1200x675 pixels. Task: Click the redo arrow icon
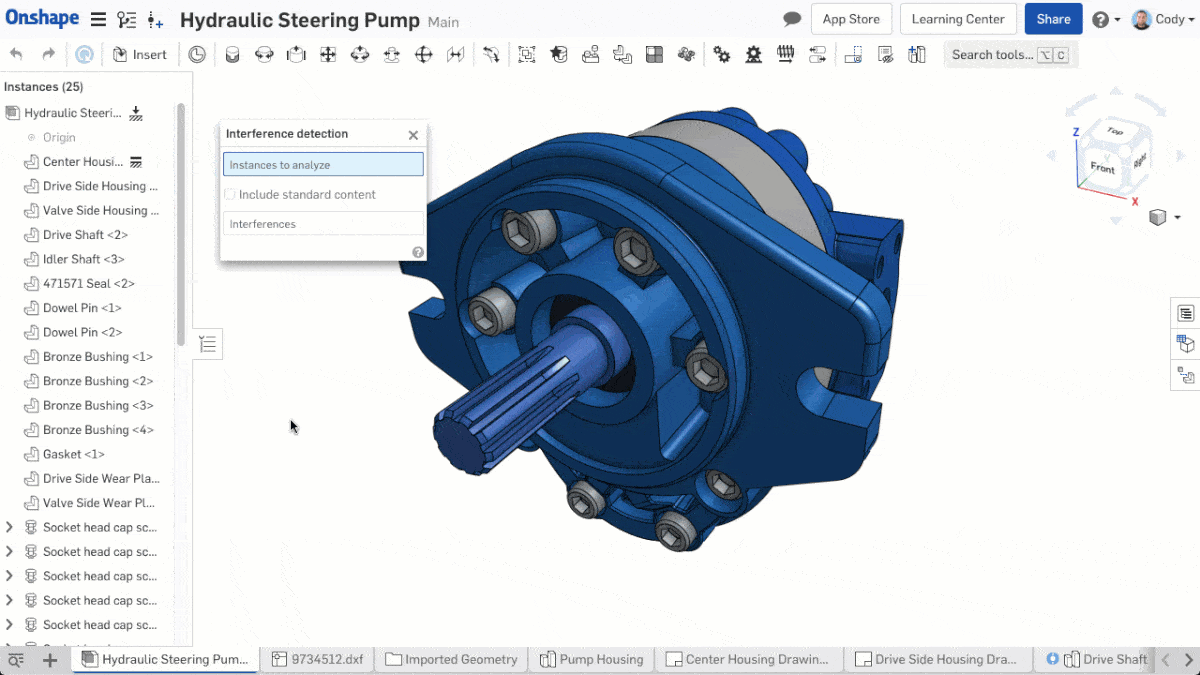point(48,55)
